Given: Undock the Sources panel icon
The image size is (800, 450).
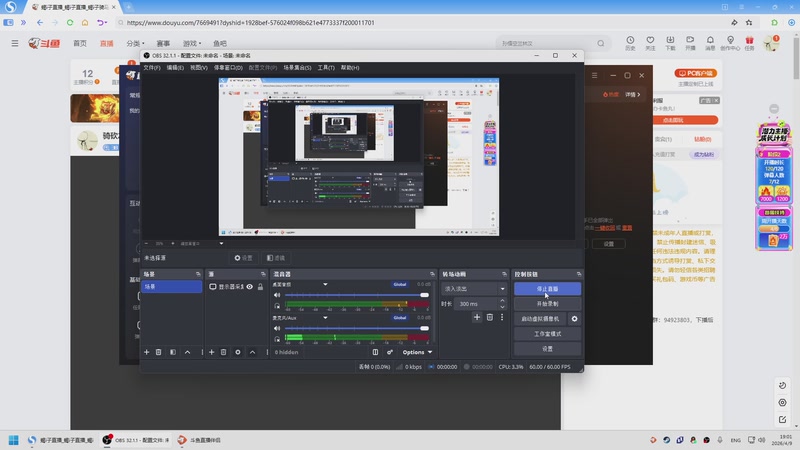Looking at the screenshot, I should [263, 274].
